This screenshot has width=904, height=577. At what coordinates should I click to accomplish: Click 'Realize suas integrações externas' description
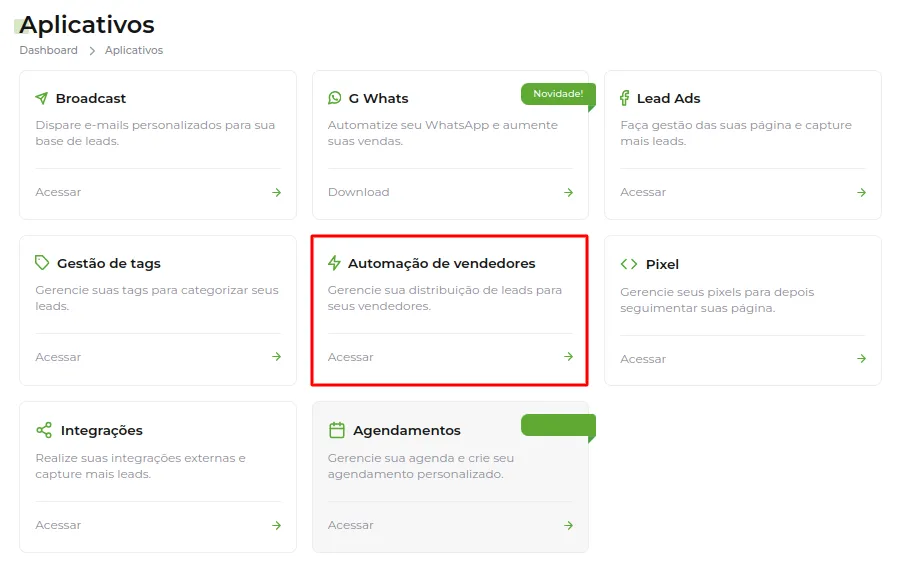[x=140, y=466]
